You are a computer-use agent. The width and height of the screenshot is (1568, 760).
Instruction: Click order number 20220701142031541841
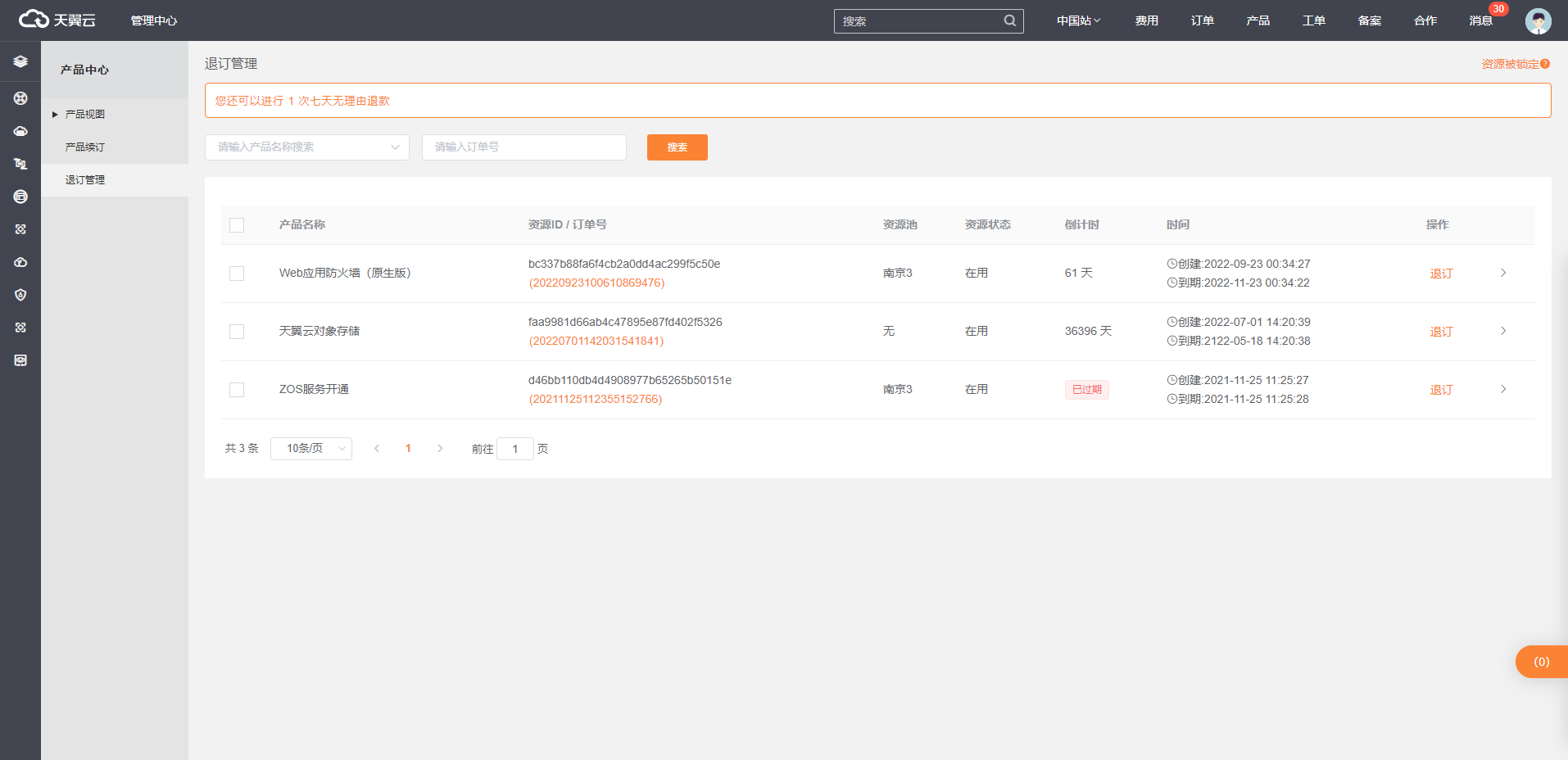click(596, 341)
